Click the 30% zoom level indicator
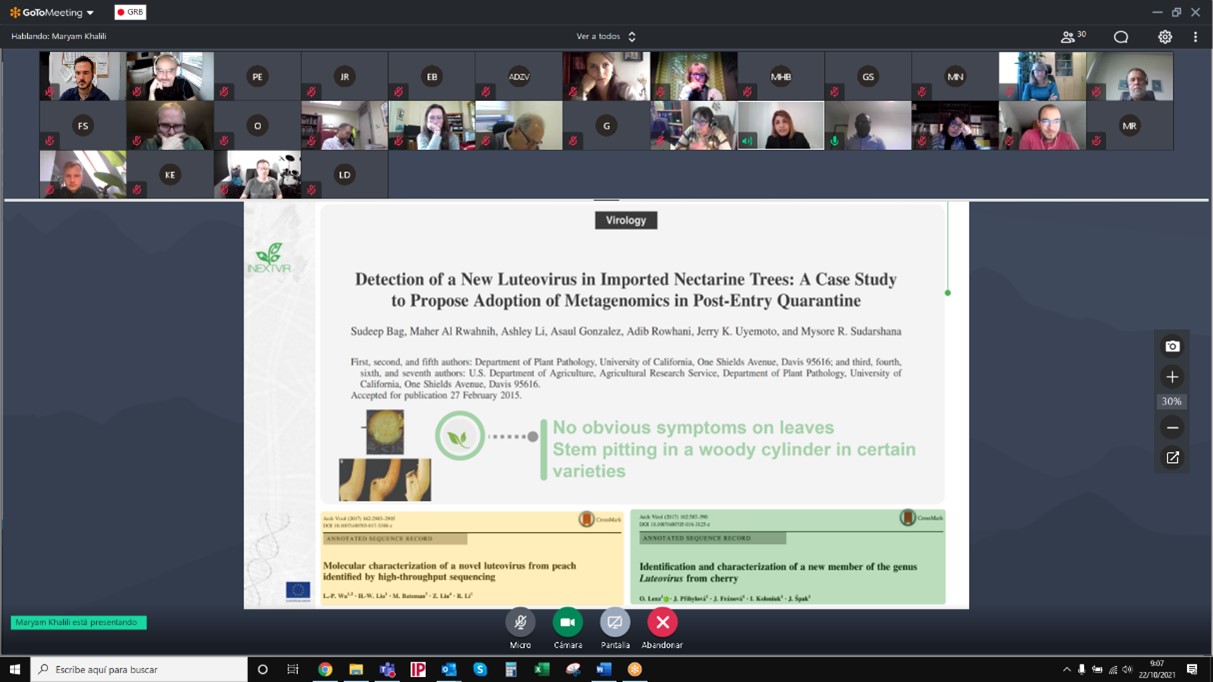Image resolution: width=1213 pixels, height=682 pixels. (1172, 402)
